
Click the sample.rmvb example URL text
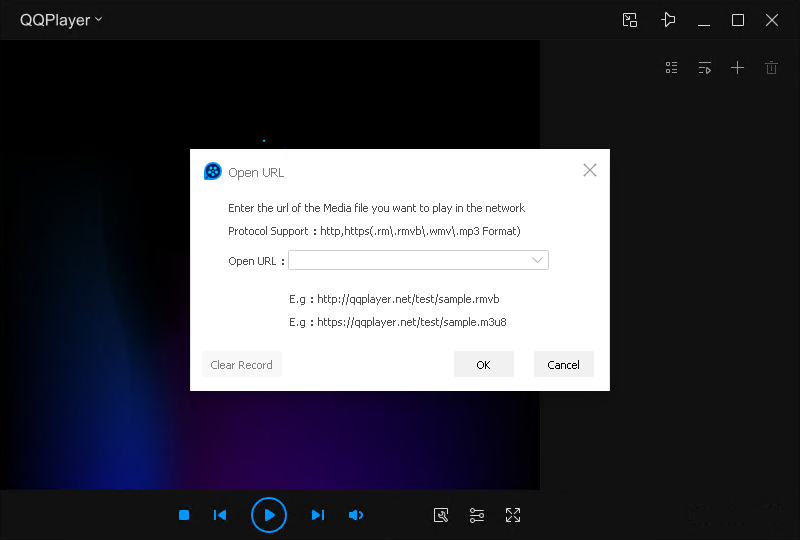[x=408, y=299]
